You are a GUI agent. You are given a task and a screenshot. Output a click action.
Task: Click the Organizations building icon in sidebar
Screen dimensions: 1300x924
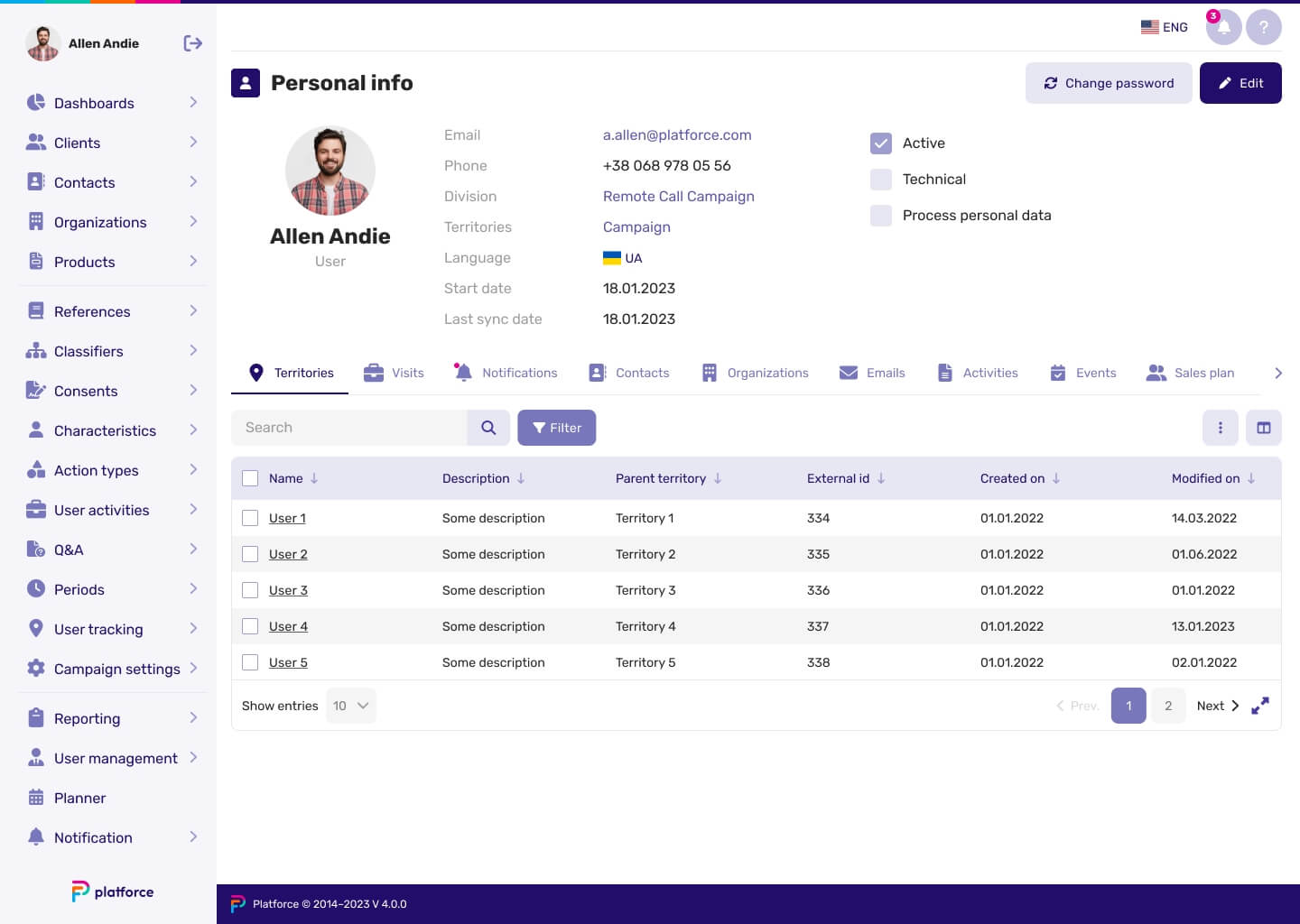pos(36,222)
